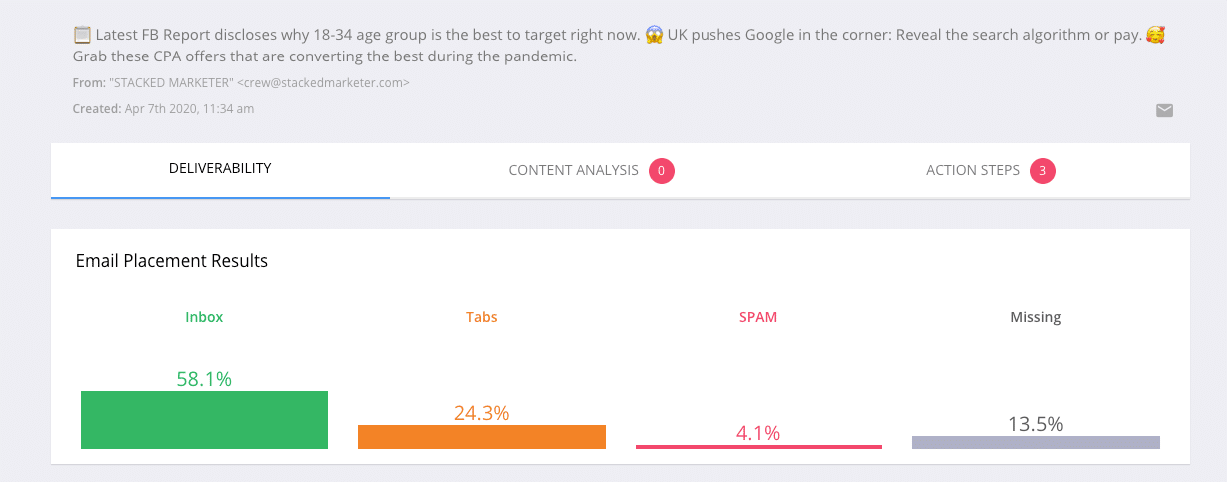
Task: Click the Action Steps count badge
Action: pyautogui.click(x=1043, y=171)
